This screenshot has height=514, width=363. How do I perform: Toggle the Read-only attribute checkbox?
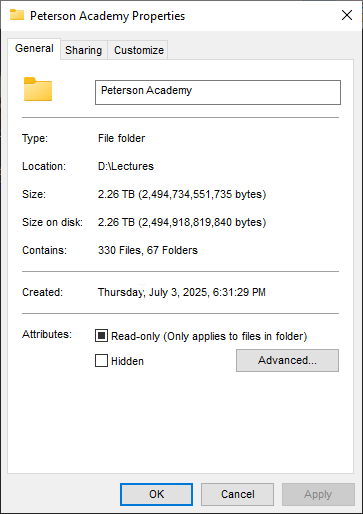pyautogui.click(x=101, y=336)
